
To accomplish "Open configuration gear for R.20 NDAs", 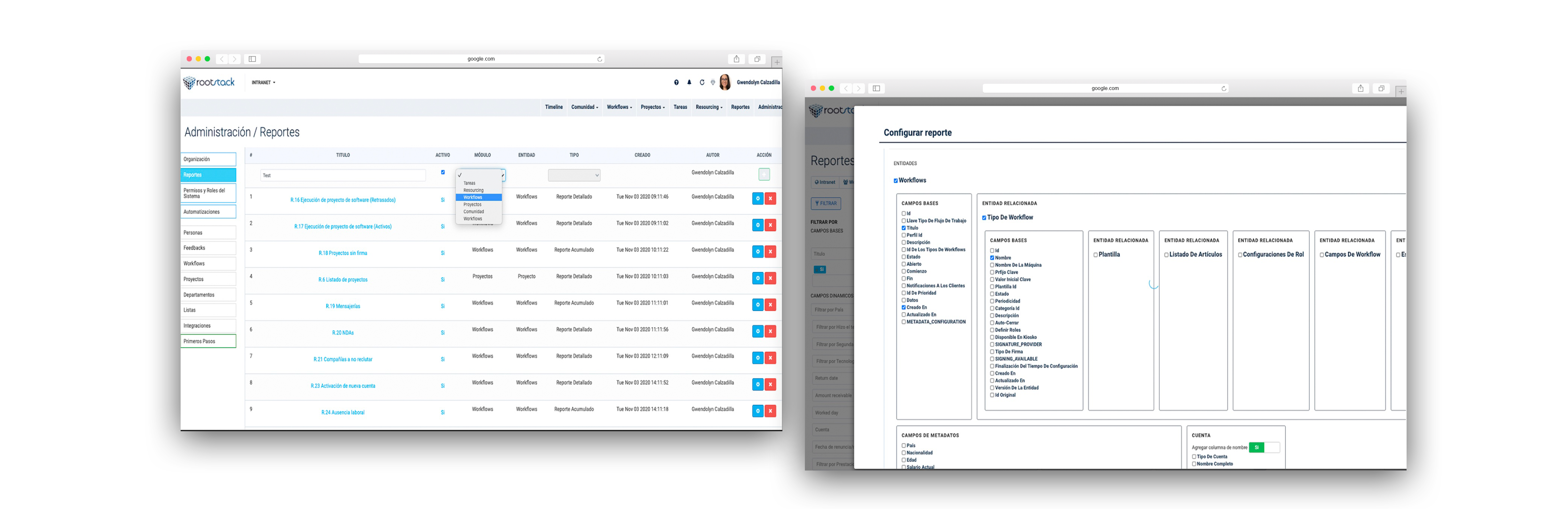I will pyautogui.click(x=757, y=331).
